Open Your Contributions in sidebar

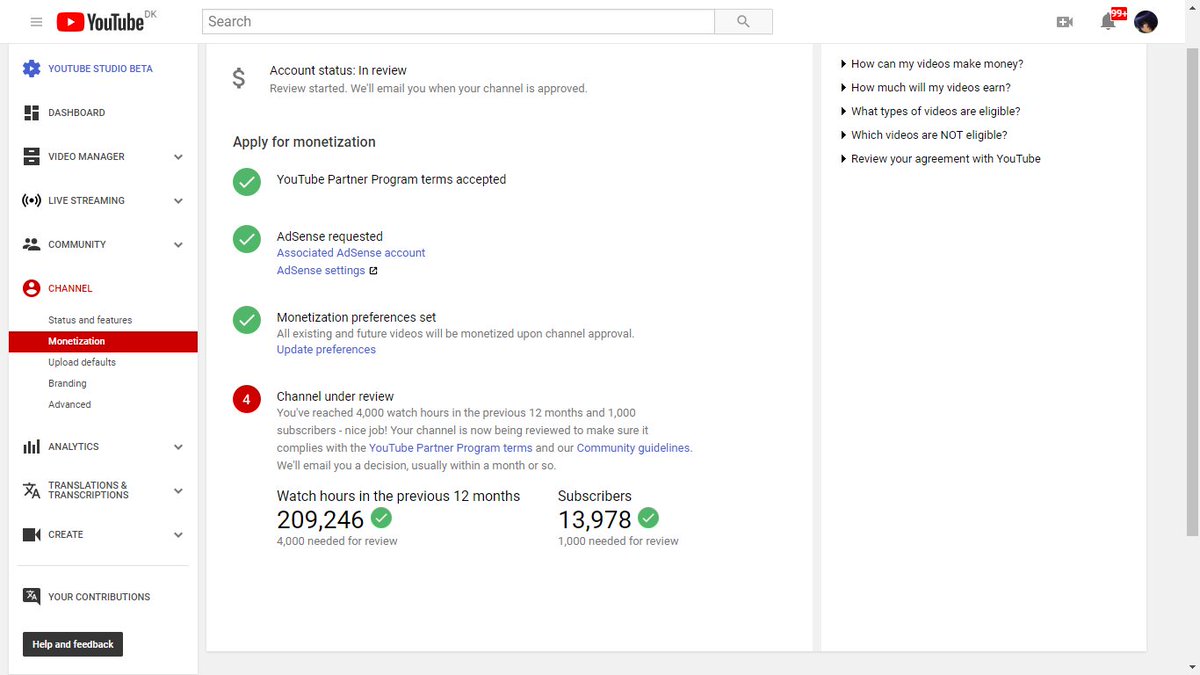click(99, 597)
